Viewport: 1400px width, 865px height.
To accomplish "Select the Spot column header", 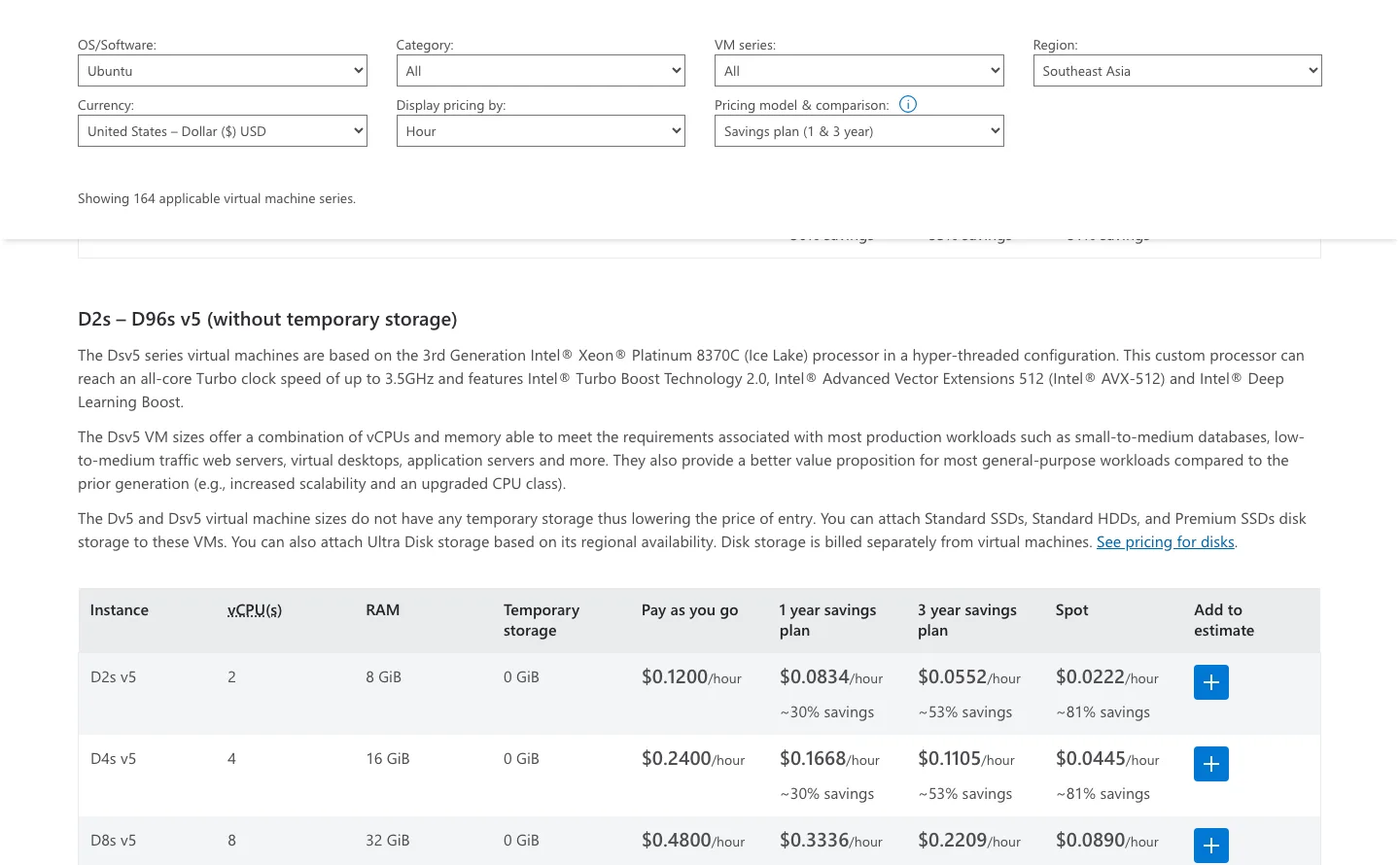I will [1071, 610].
